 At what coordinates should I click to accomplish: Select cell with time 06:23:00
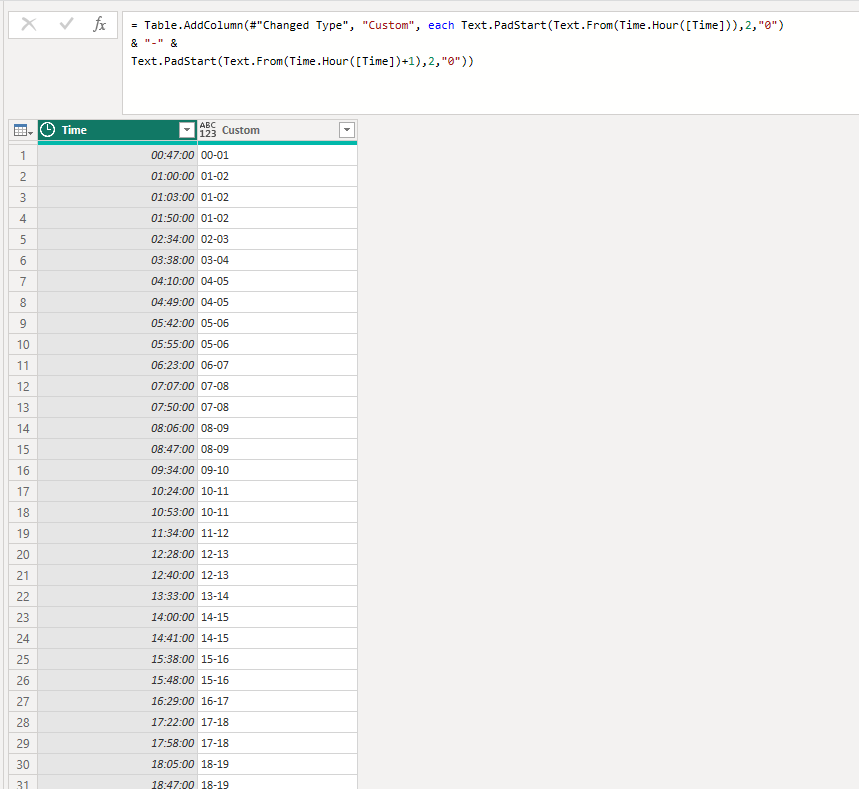(x=117, y=365)
